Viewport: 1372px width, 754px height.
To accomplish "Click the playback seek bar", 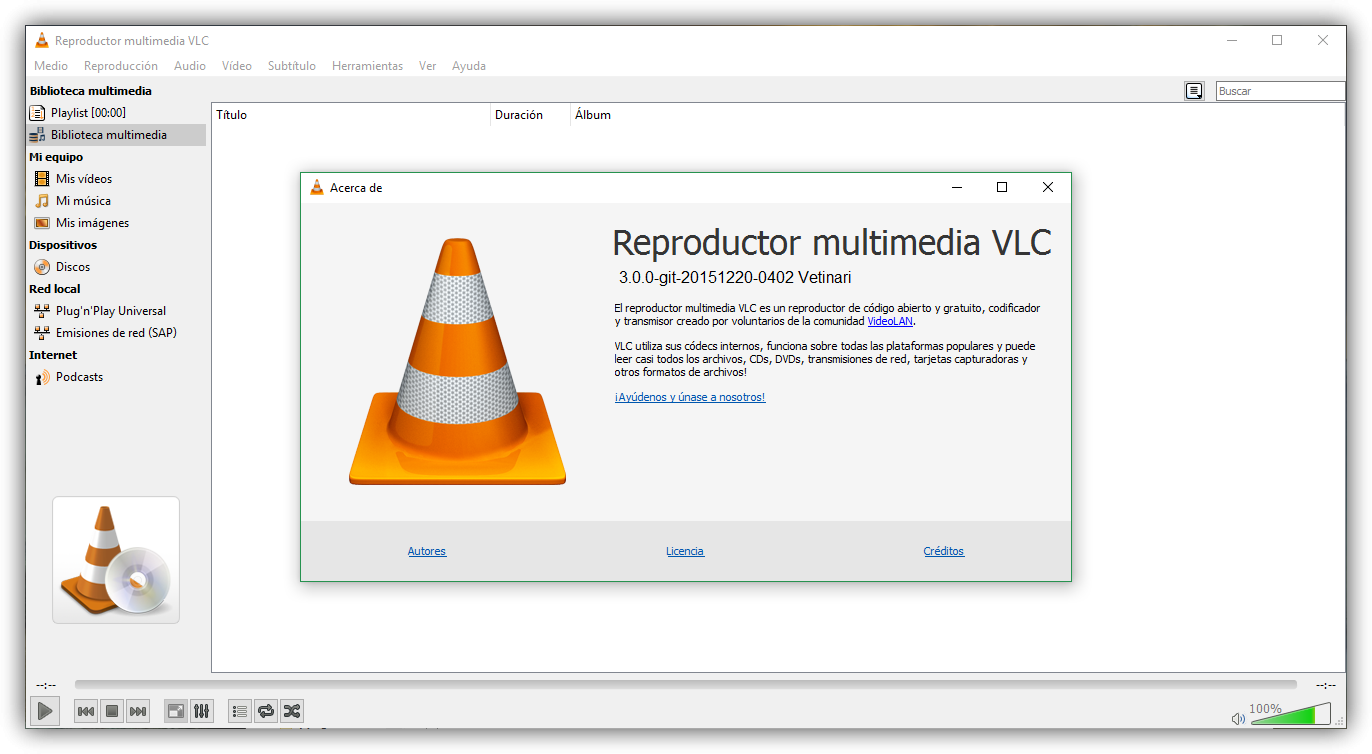I will point(685,685).
